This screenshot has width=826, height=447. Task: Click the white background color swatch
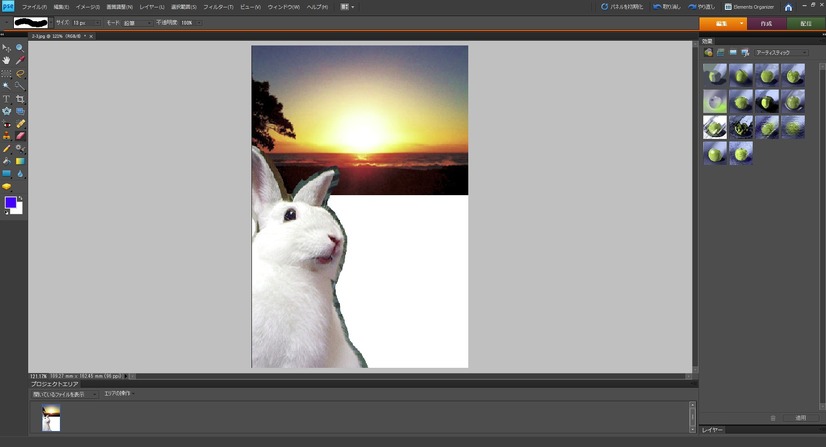coord(18,210)
